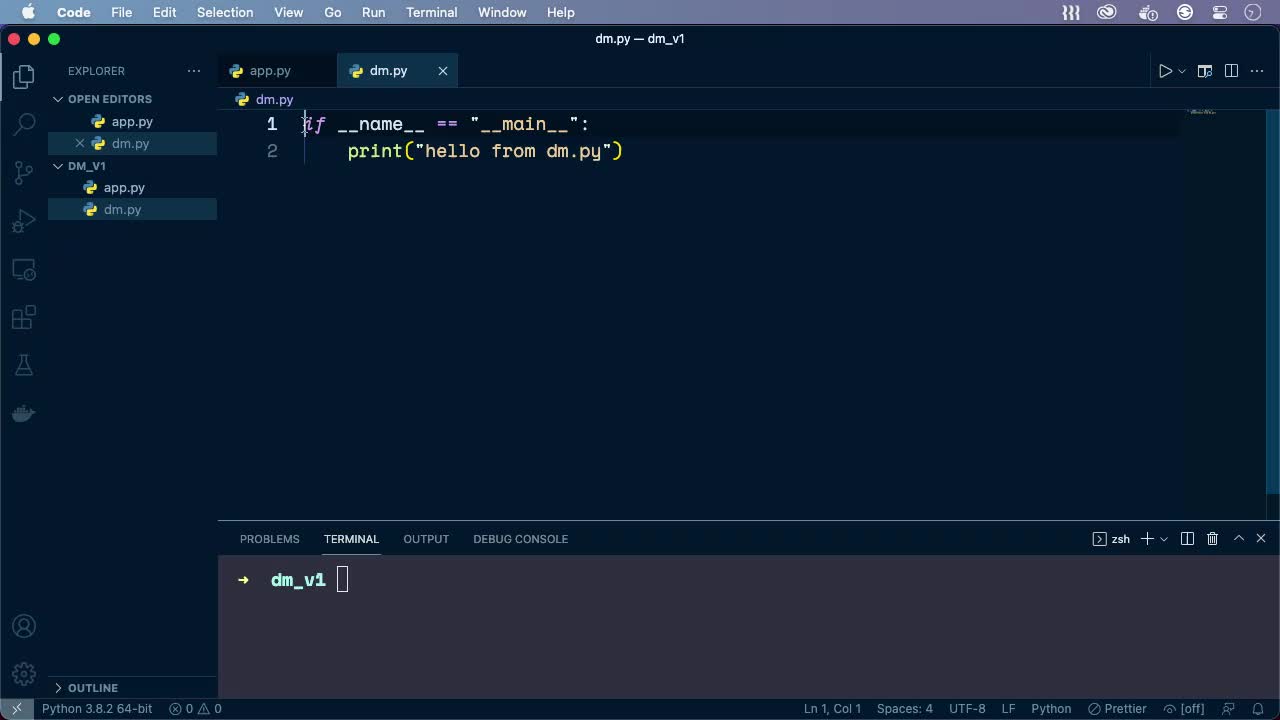Switch to the DEBUG CONSOLE tab
1280x720 pixels.
pos(520,539)
